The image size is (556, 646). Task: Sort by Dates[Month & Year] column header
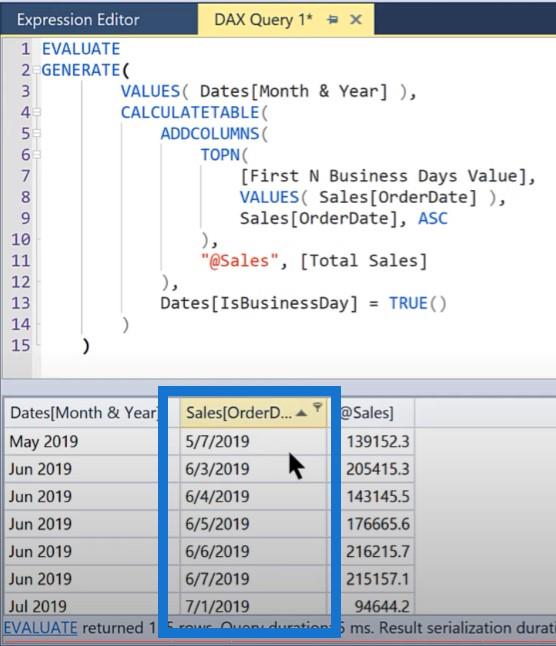(84, 412)
